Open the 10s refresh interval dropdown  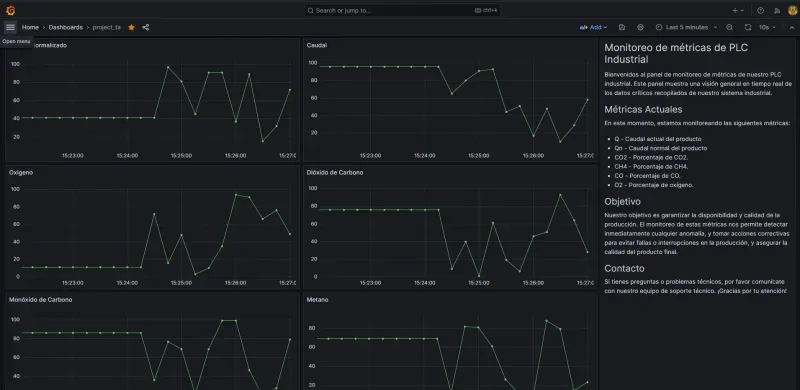(767, 28)
